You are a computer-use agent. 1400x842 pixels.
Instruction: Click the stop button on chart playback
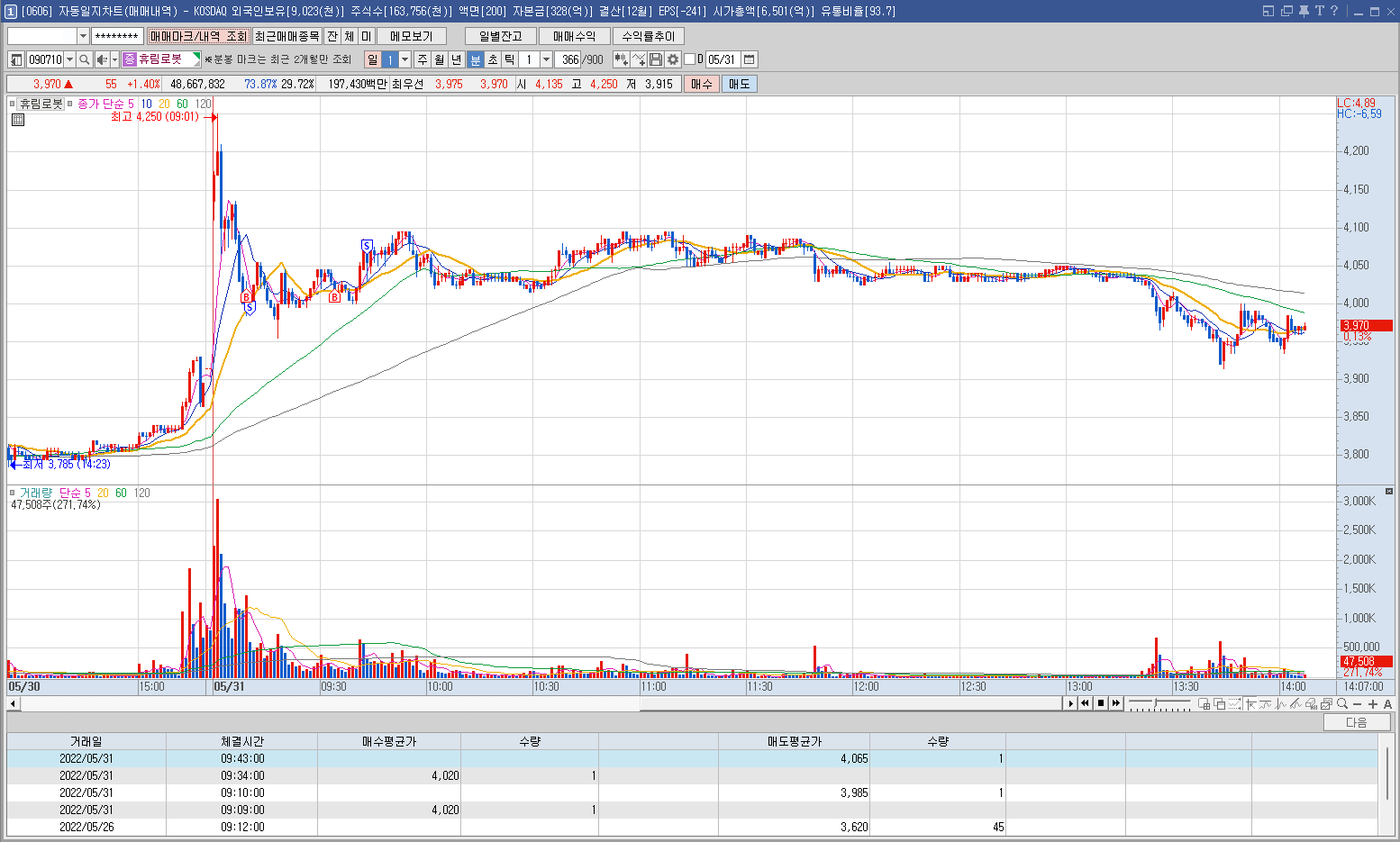(1101, 703)
